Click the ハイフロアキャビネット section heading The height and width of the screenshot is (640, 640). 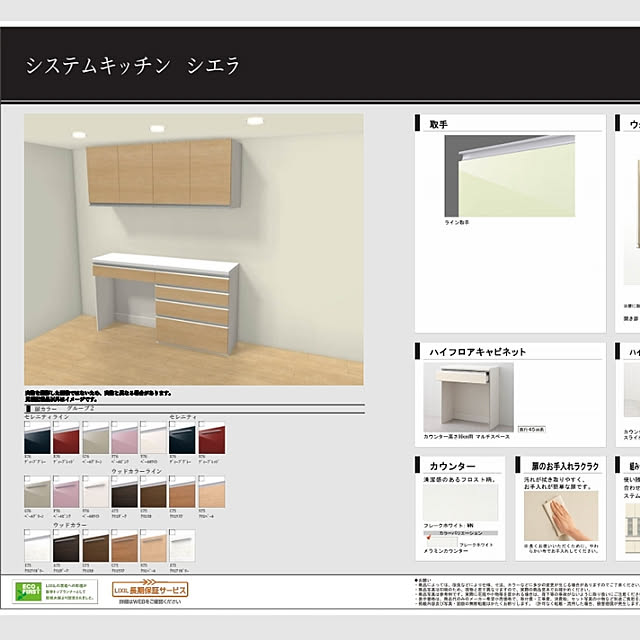coord(478,352)
